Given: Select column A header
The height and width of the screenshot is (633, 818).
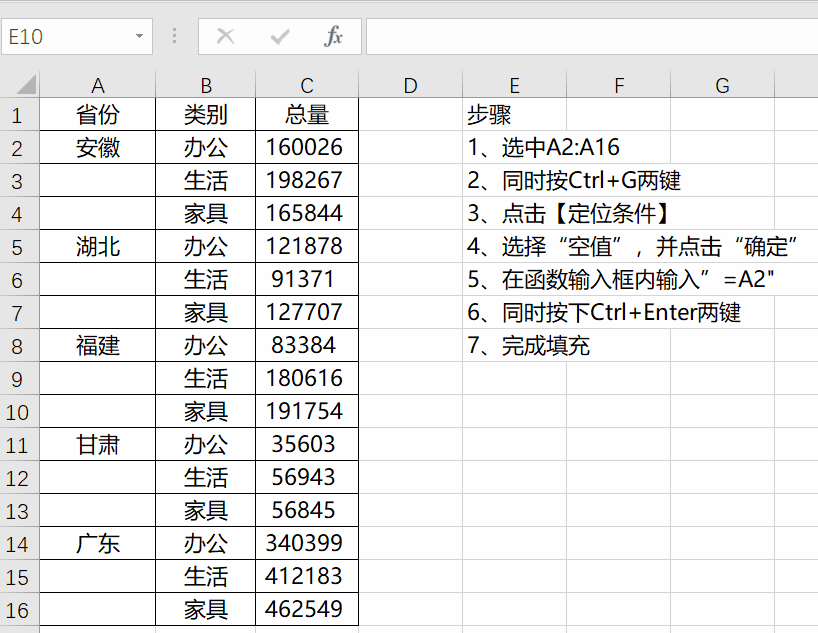Looking at the screenshot, I should click(98, 86).
